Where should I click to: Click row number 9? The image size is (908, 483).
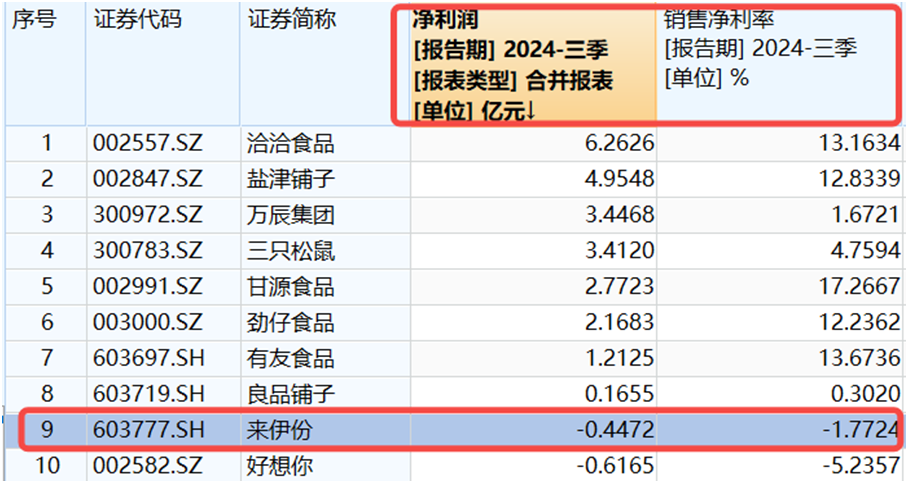point(46,430)
